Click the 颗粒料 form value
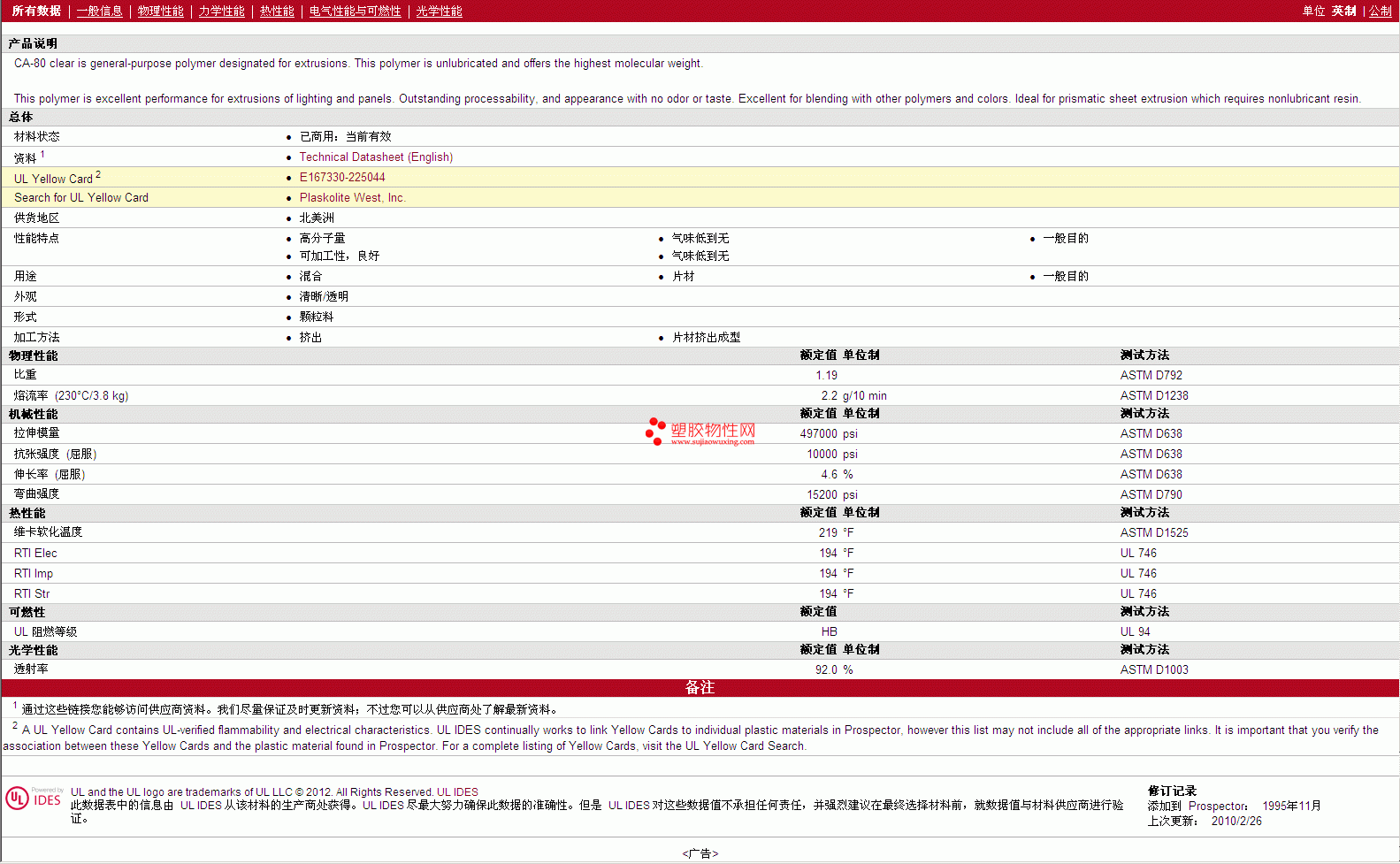The width and height of the screenshot is (1400, 864). pos(317,317)
